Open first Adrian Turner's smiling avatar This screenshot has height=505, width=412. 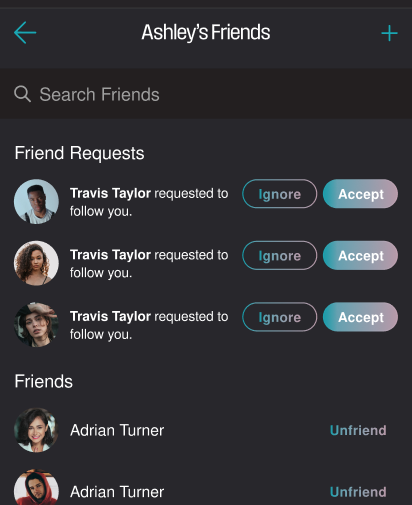(36, 430)
